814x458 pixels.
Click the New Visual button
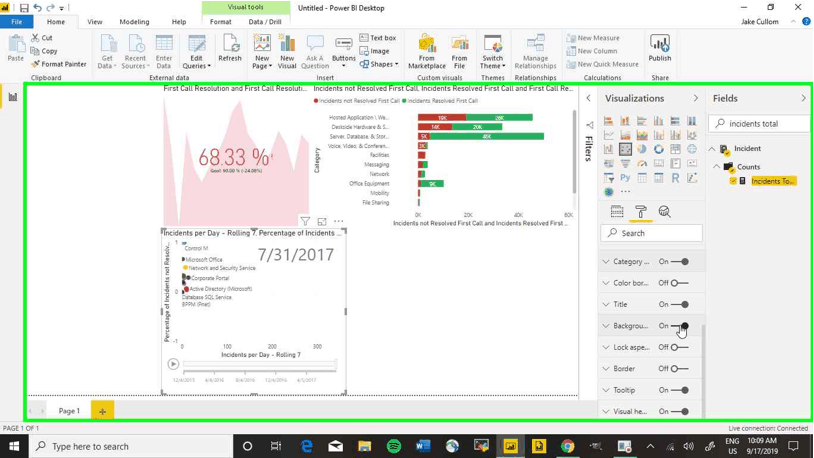point(287,52)
